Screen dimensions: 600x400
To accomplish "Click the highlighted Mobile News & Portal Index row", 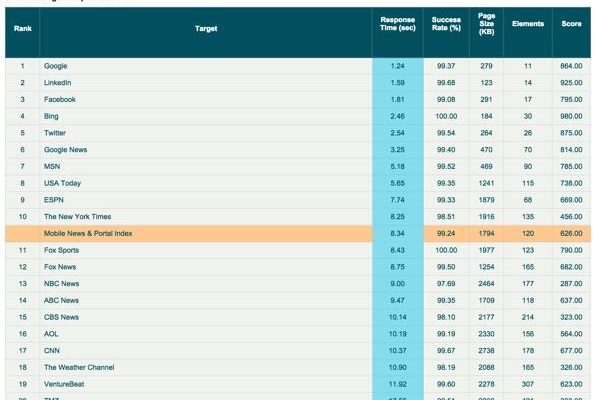I will point(88,234).
